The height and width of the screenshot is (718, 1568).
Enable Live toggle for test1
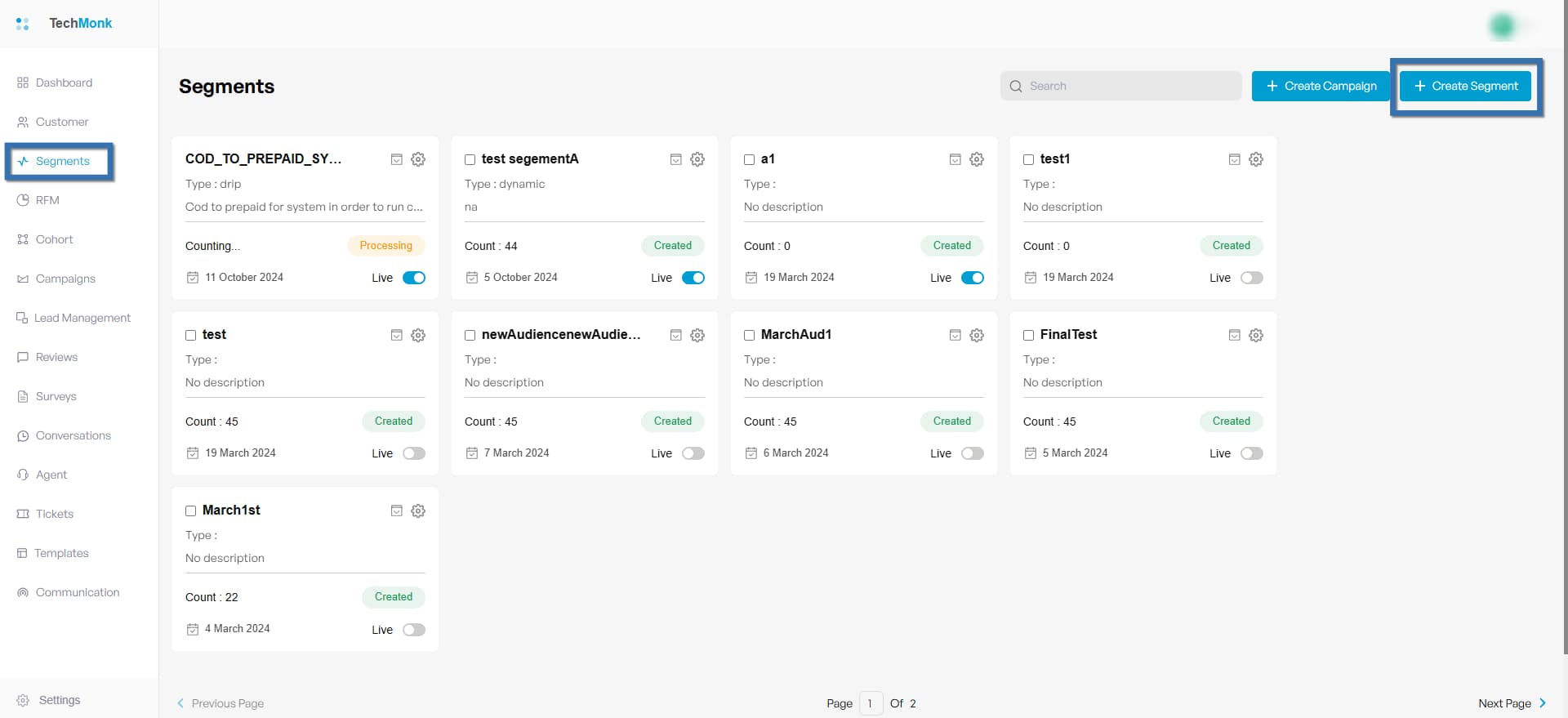[x=1252, y=278]
